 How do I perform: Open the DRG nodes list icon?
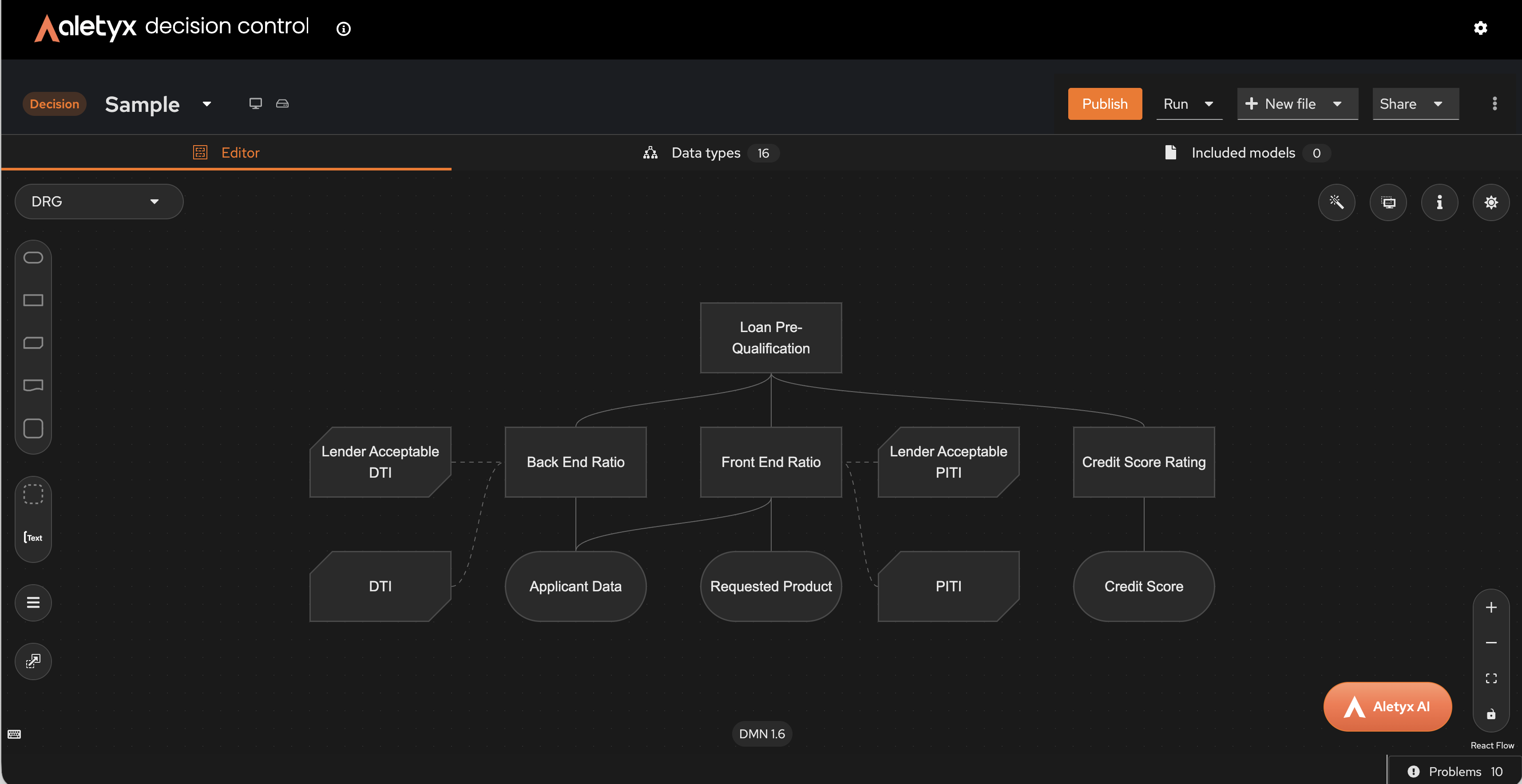point(33,602)
